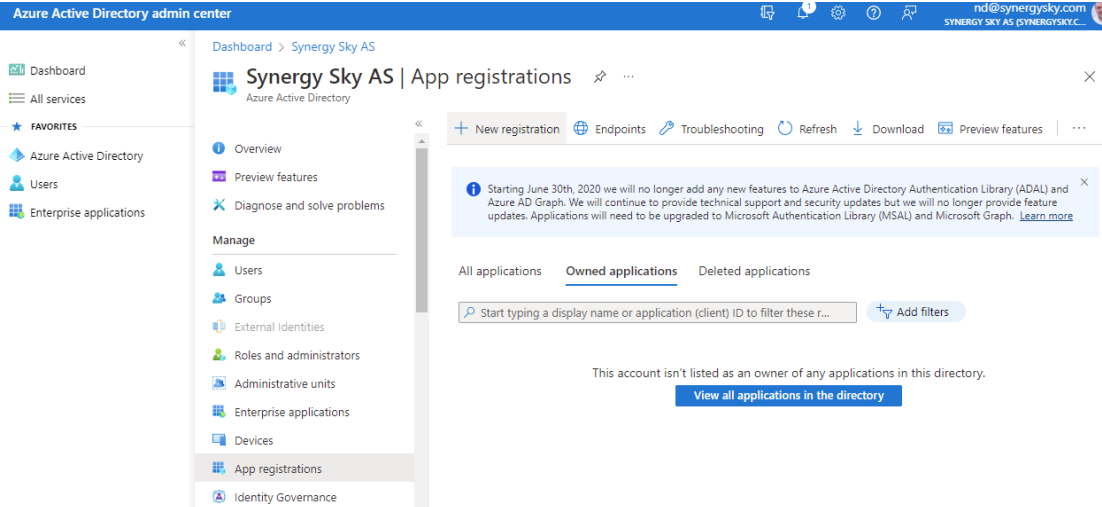Focus the application filter search box
The width and height of the screenshot is (1102, 507).
[657, 312]
